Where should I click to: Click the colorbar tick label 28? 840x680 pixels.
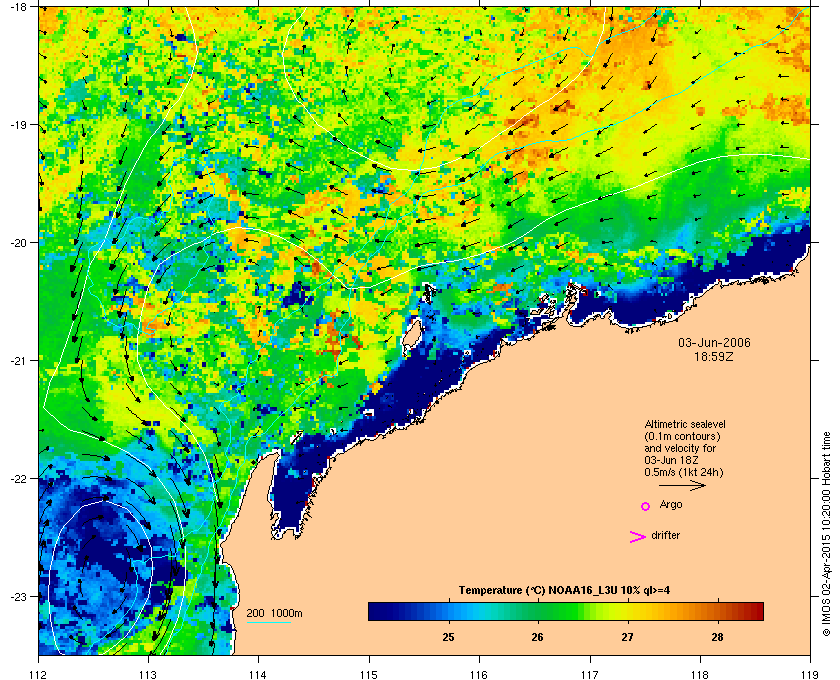click(x=717, y=637)
